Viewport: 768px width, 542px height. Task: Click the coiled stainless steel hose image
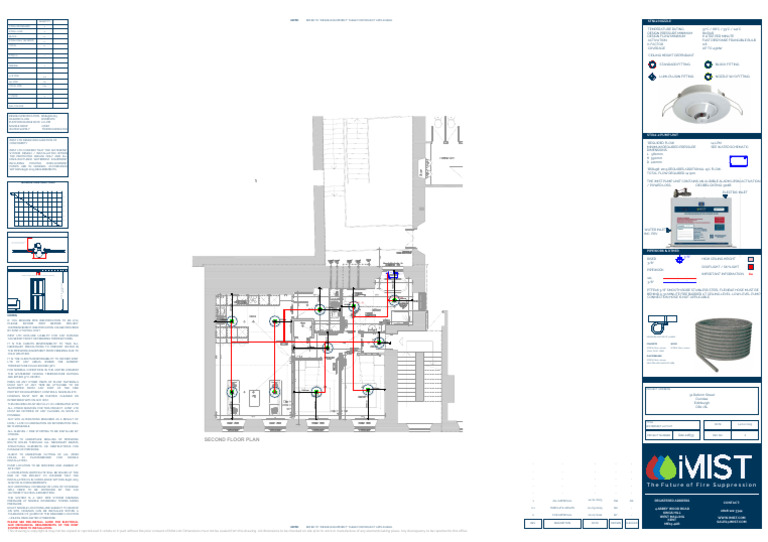pos(723,343)
